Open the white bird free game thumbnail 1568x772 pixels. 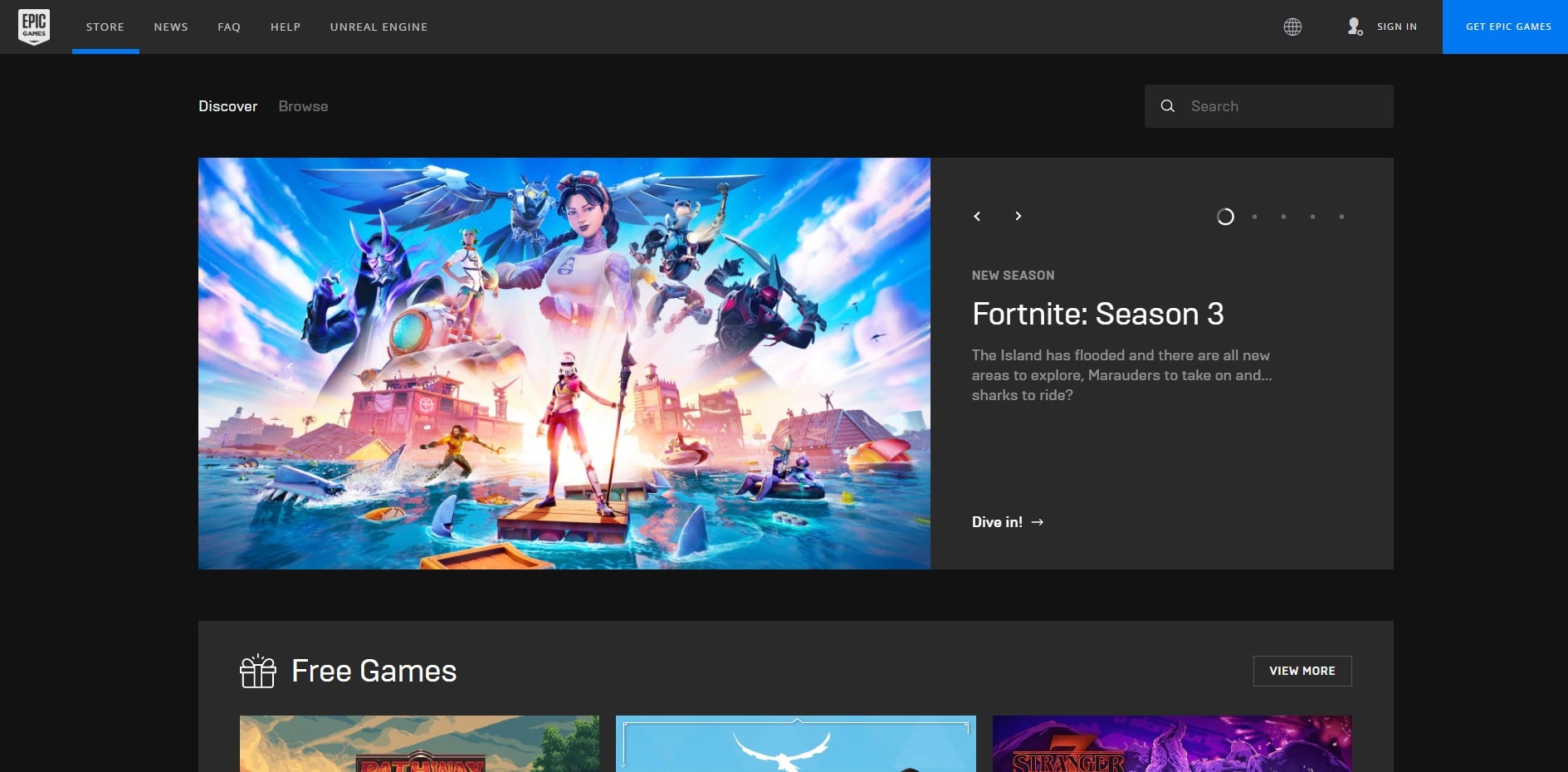796,744
